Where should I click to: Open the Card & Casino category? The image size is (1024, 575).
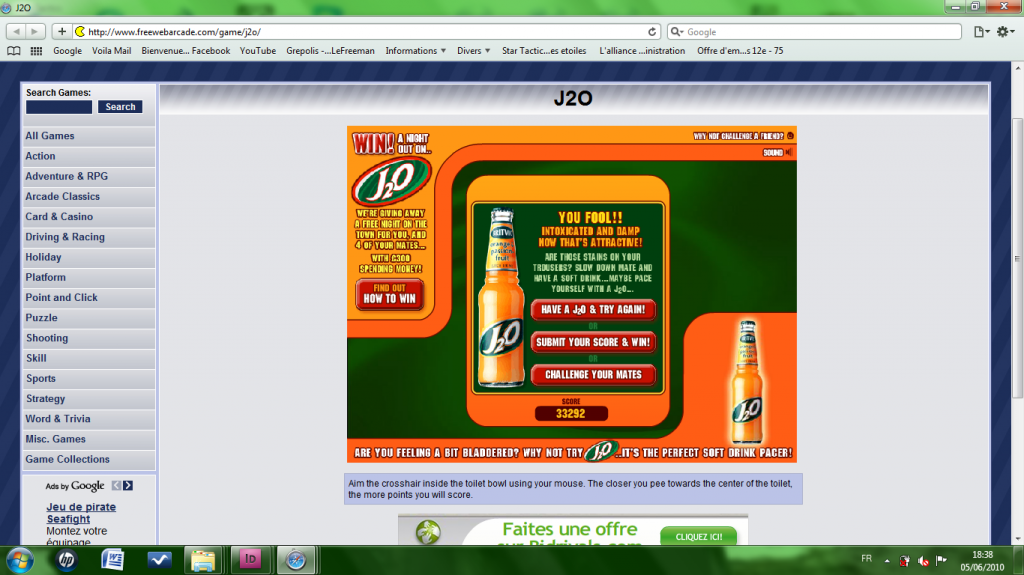pos(89,217)
